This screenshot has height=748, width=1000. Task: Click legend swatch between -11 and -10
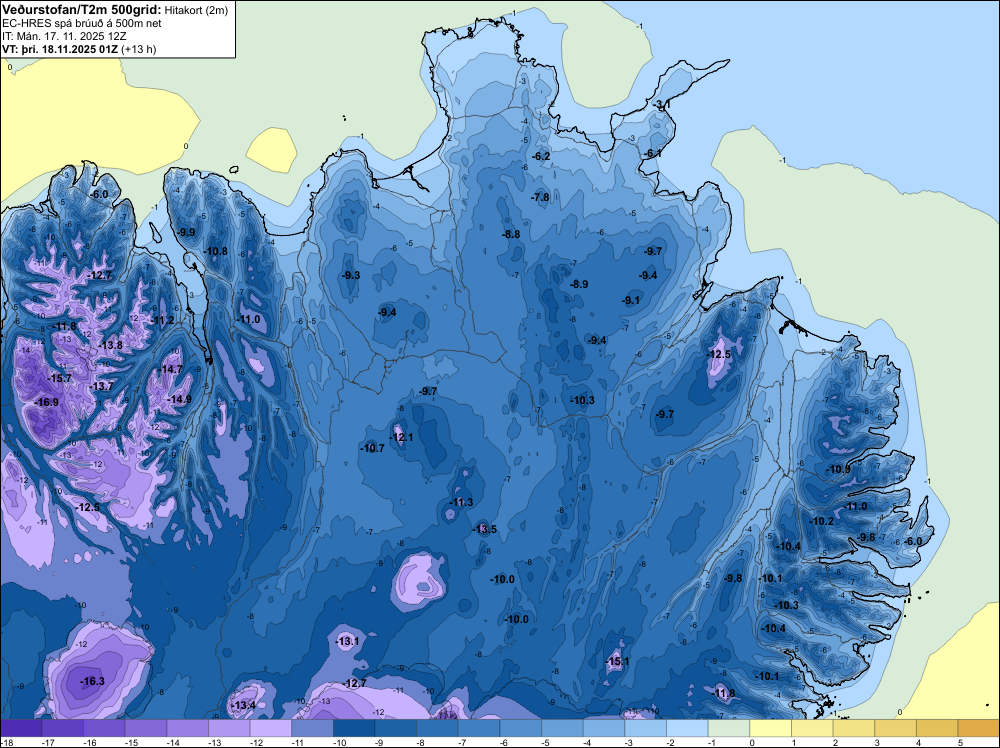pyautogui.click(x=312, y=728)
